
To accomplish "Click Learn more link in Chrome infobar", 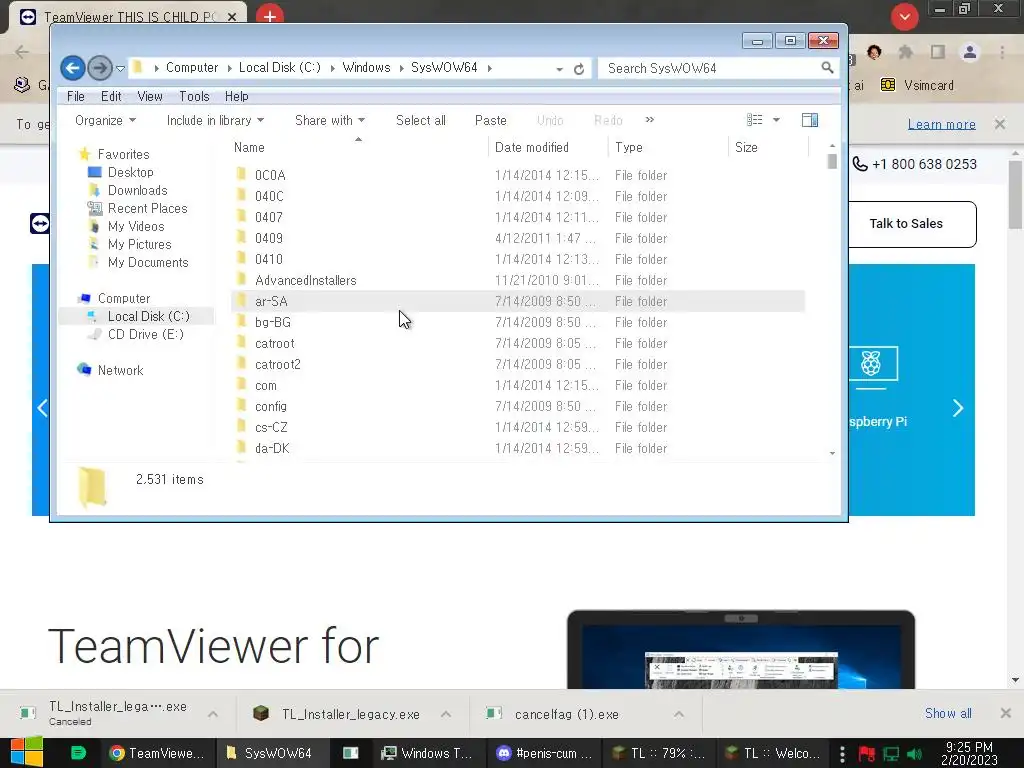I will (x=941, y=124).
